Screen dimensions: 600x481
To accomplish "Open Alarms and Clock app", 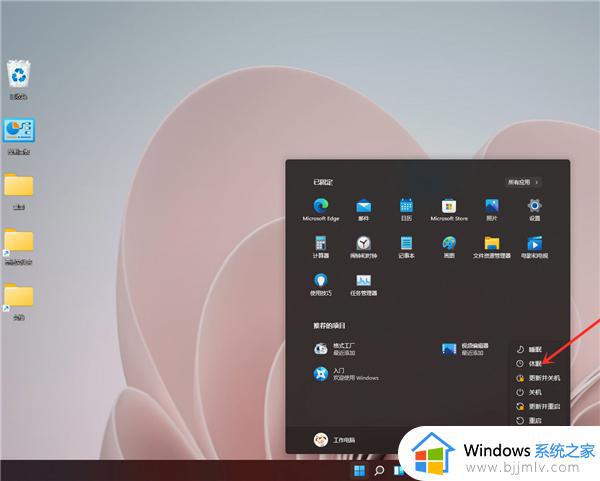I will tap(364, 246).
